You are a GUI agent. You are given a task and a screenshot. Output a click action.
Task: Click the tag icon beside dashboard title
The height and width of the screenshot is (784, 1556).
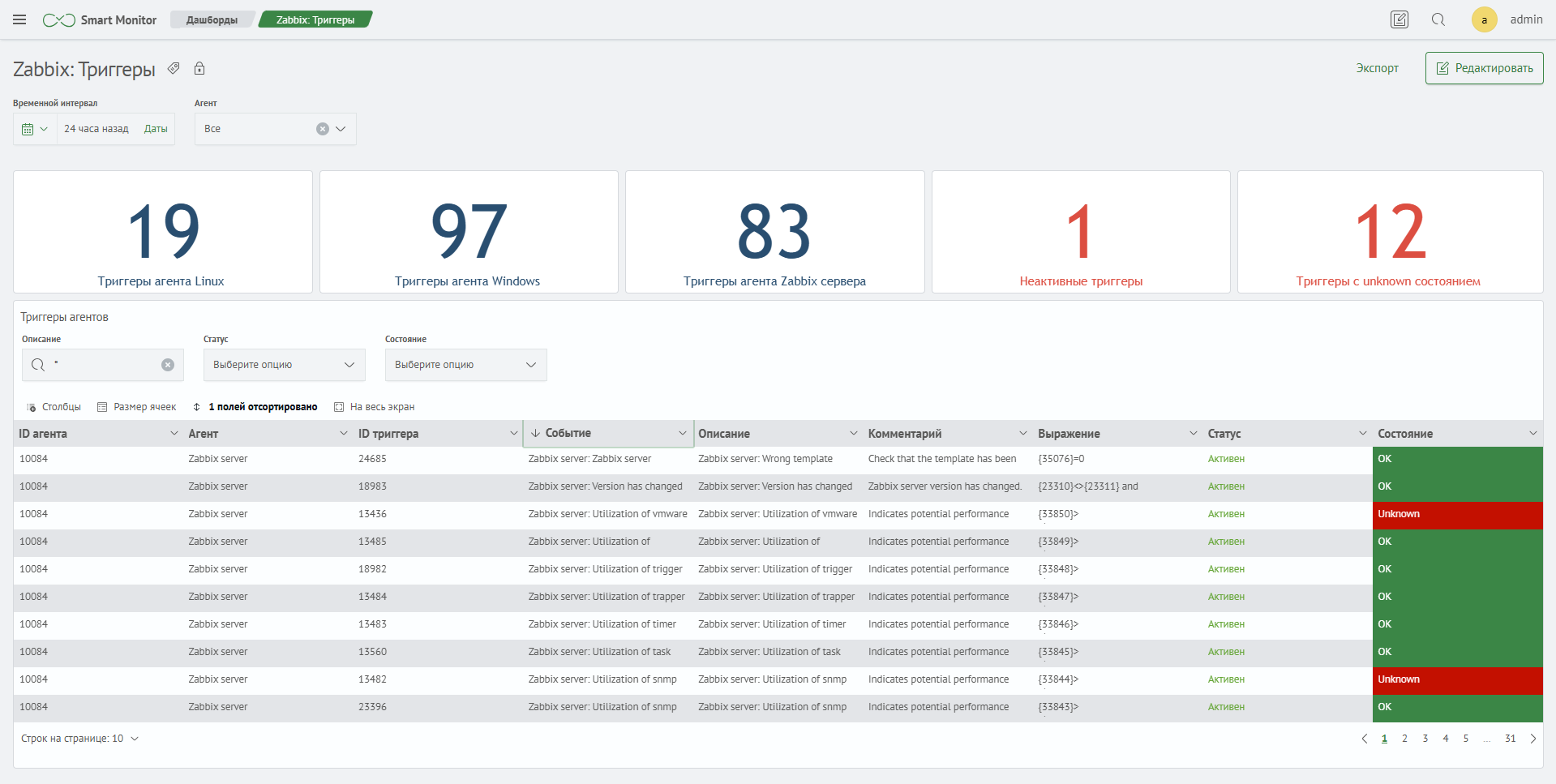point(174,69)
